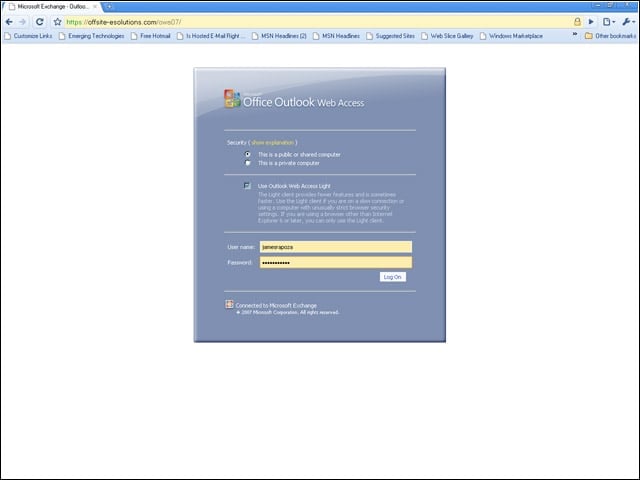
Task: Click the Log On button
Action: click(393, 277)
